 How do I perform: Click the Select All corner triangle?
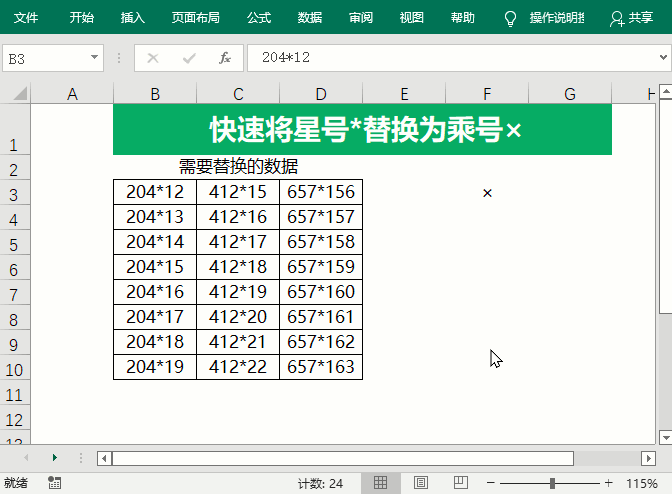20,93
